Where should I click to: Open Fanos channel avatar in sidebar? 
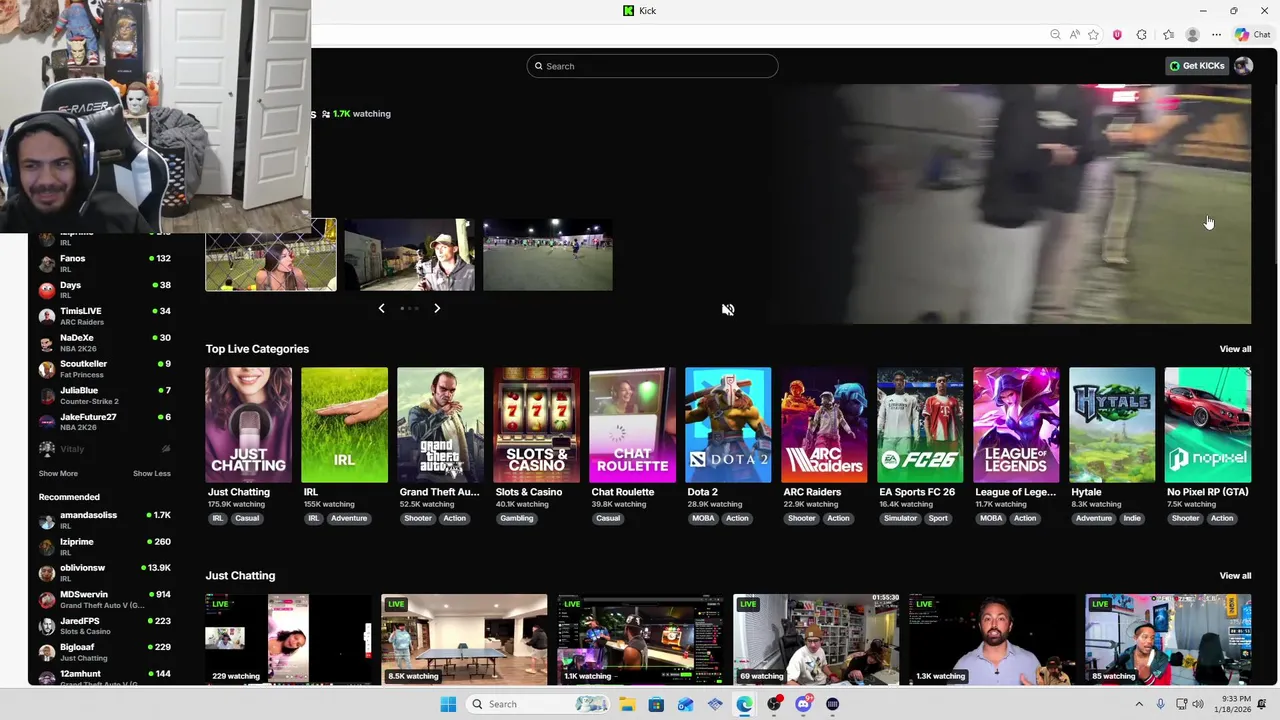point(47,264)
